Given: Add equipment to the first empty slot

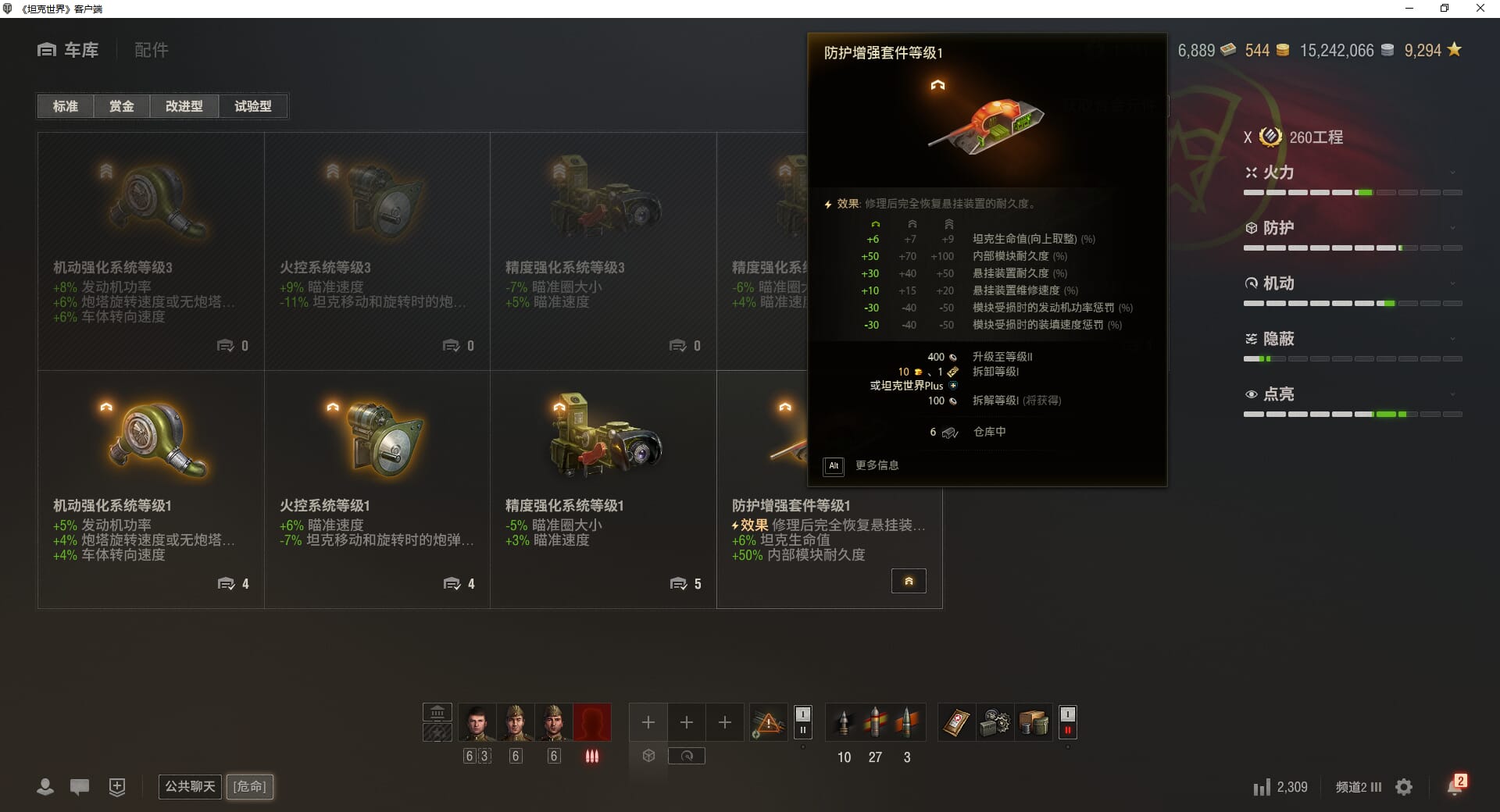Looking at the screenshot, I should (x=648, y=722).
